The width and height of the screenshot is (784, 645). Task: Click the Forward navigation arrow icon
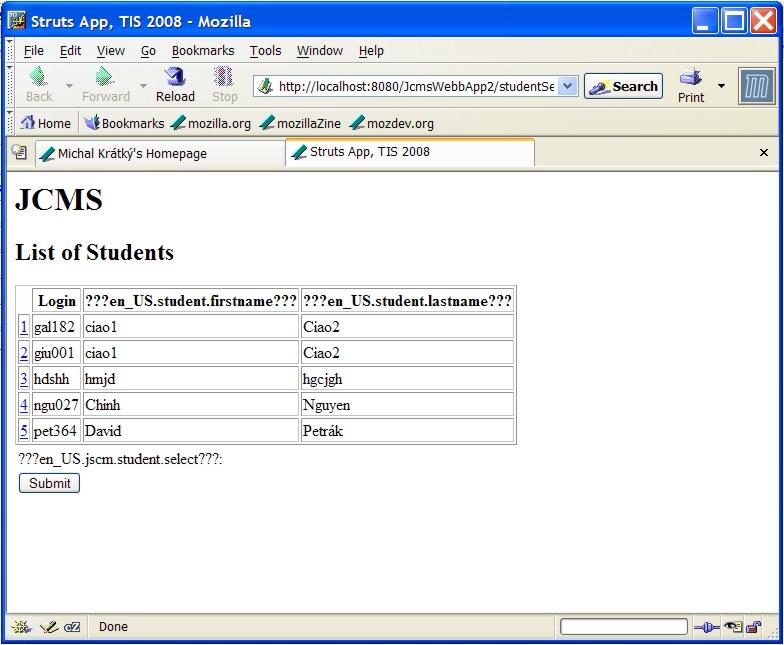tap(104, 76)
